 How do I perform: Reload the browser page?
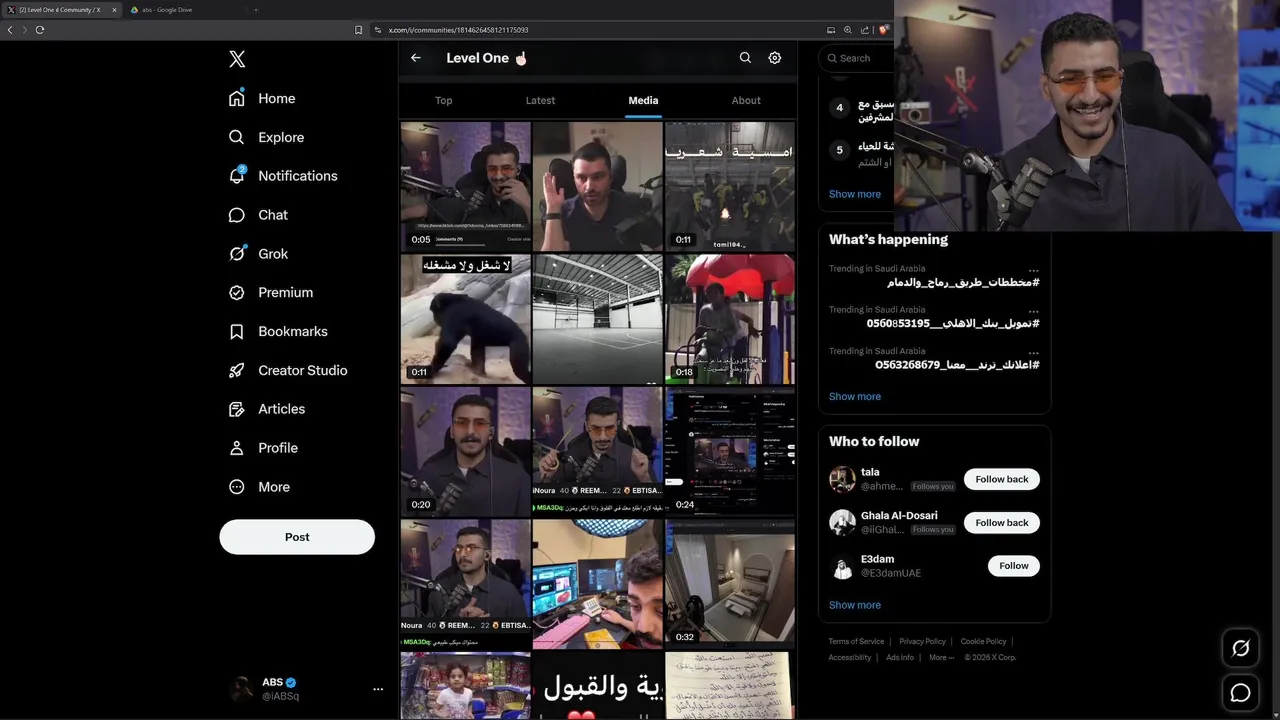(40, 30)
